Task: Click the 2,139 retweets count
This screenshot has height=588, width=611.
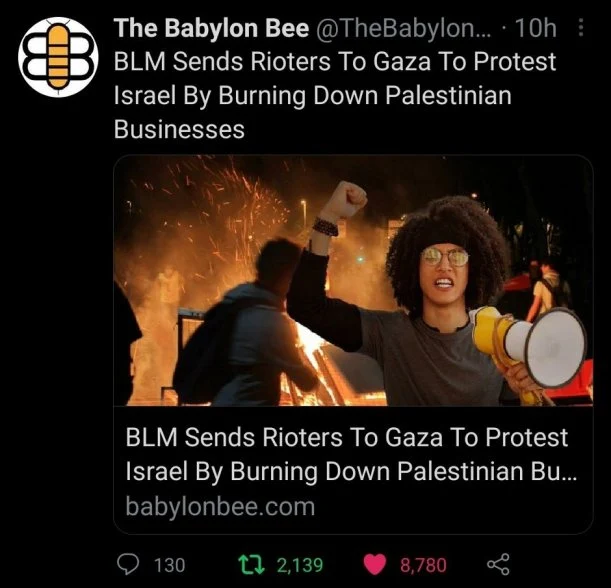Action: click(300, 565)
